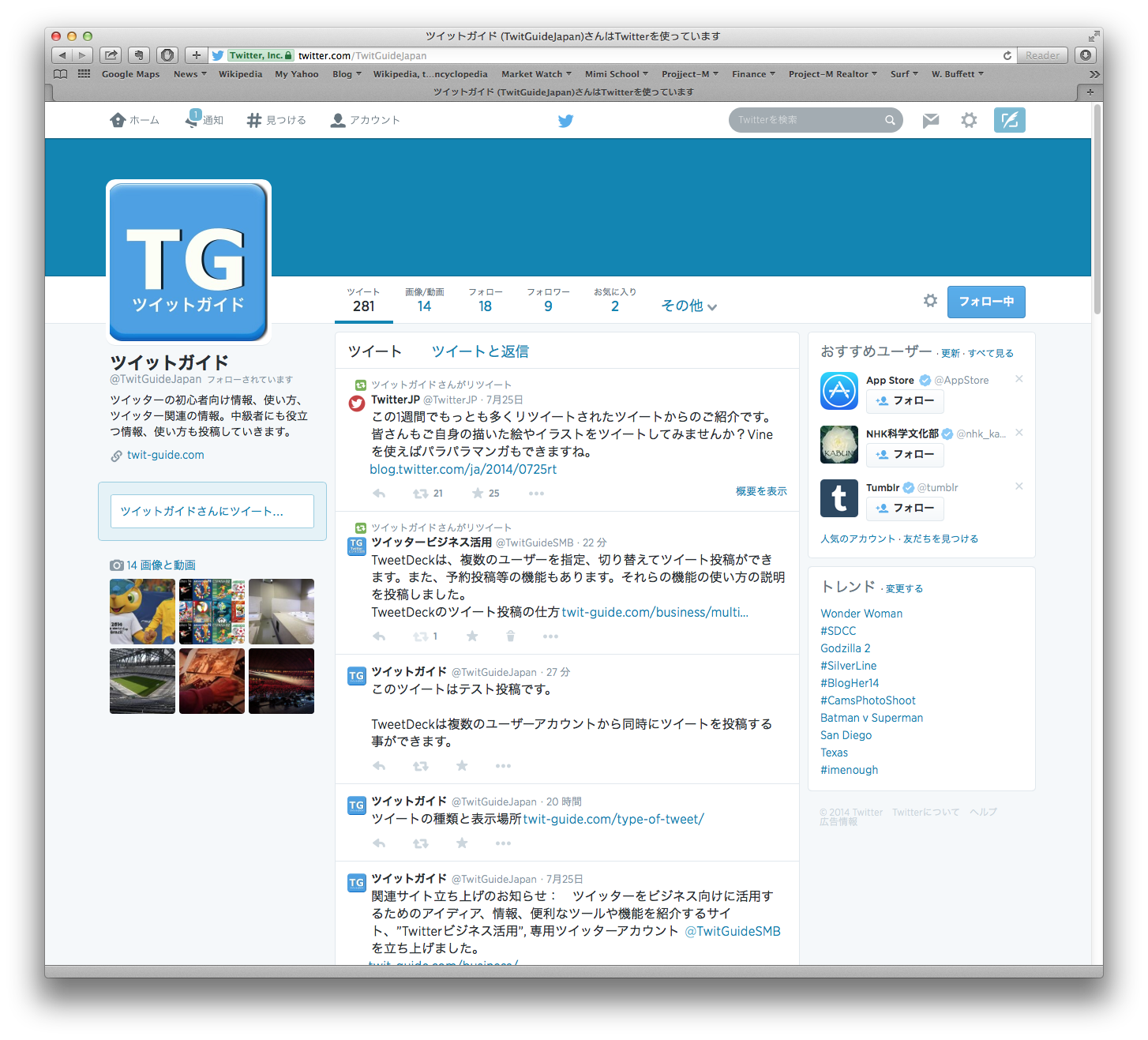Open the Surf bookmarks dropdown
Image resolution: width=1148 pixels, height=1040 pixels.
[x=904, y=74]
